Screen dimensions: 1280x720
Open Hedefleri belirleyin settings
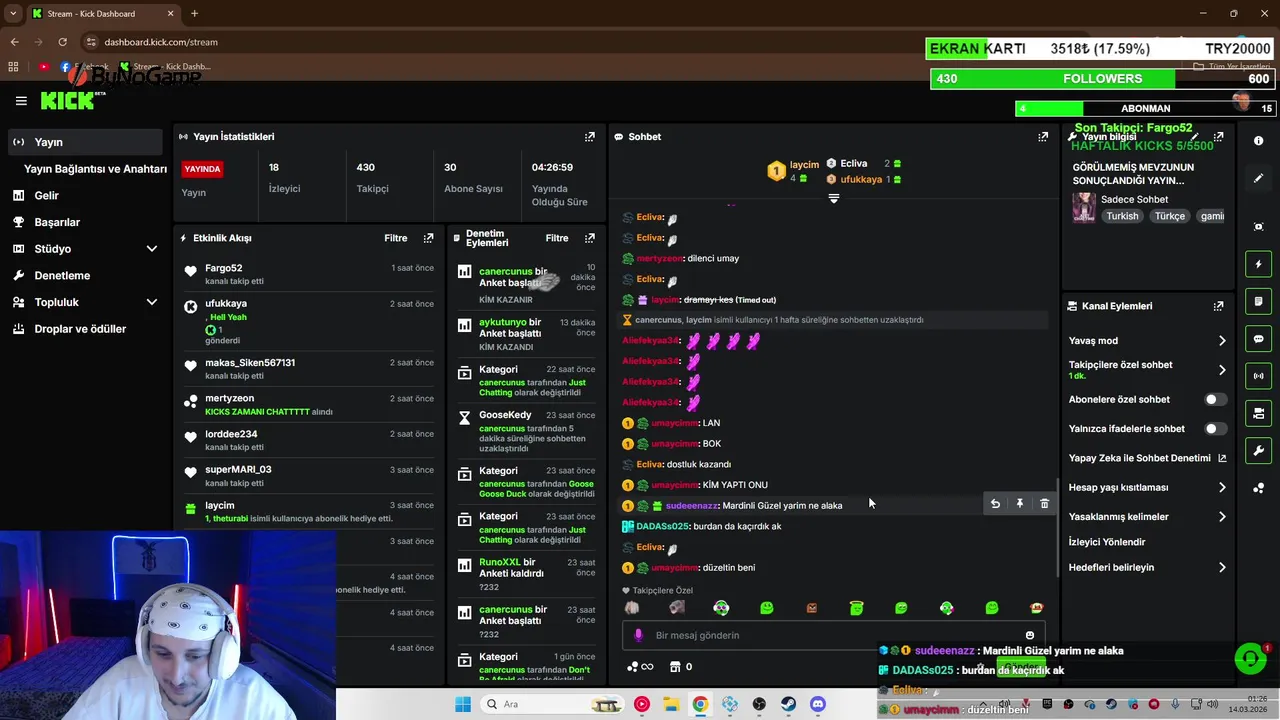point(1147,567)
